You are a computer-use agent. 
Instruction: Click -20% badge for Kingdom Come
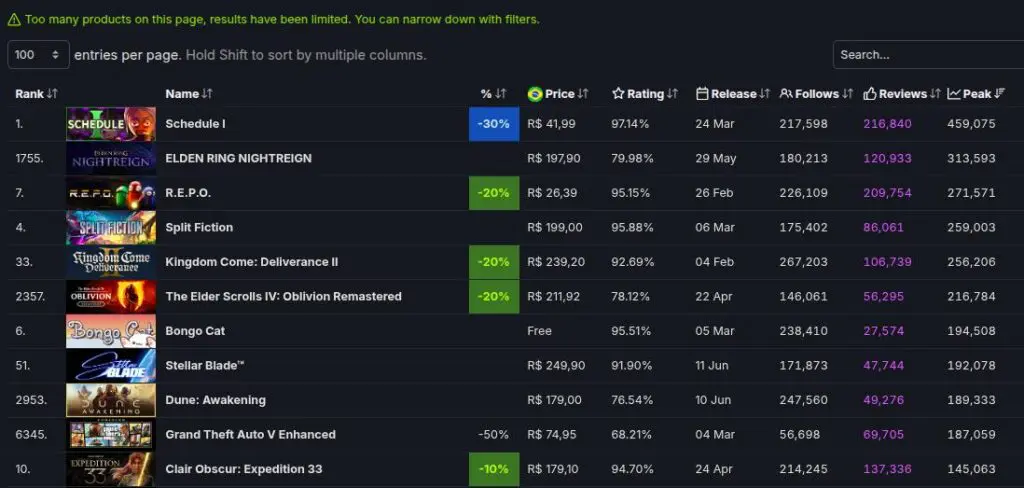point(494,262)
